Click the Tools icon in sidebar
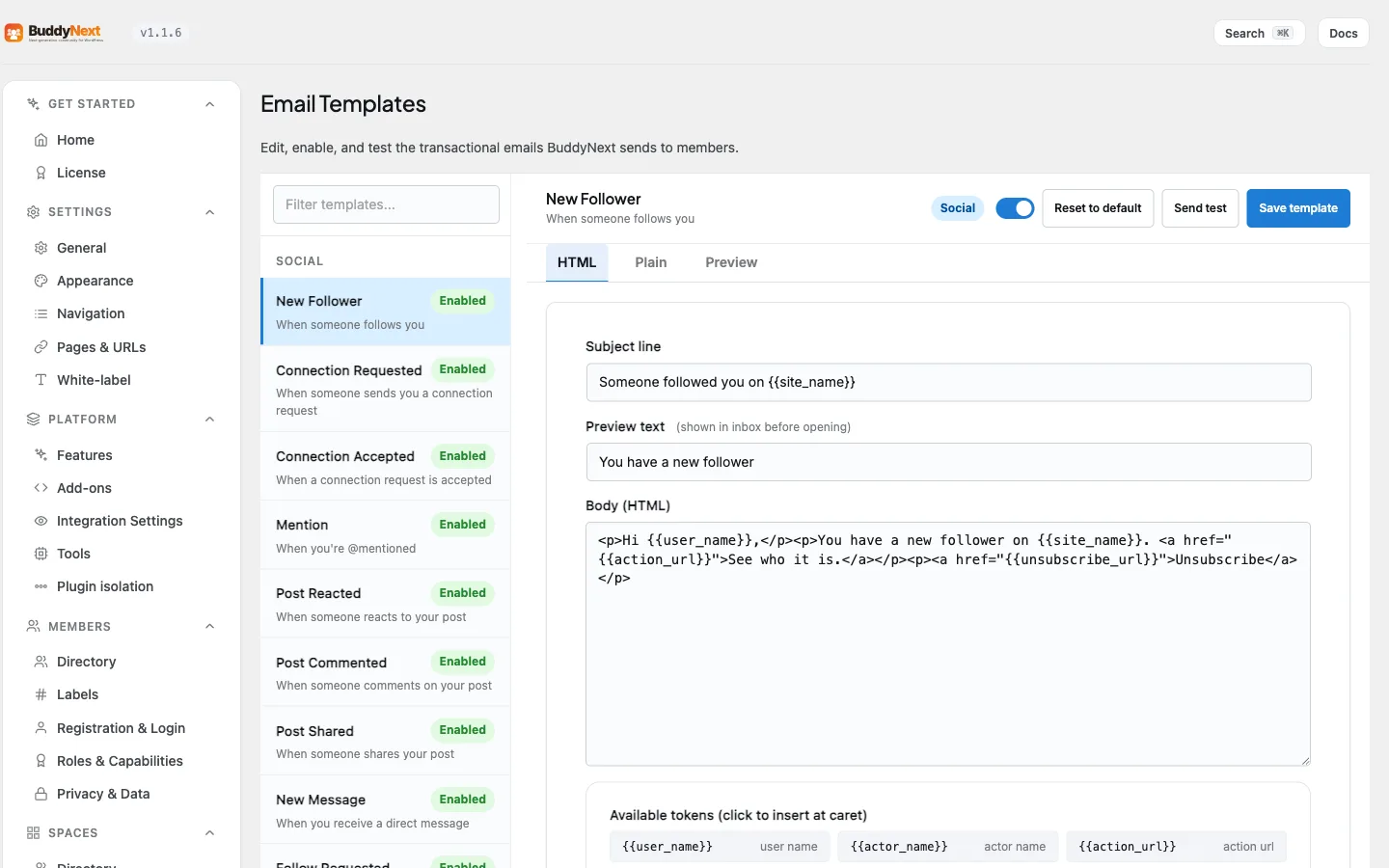This screenshot has height=868, width=1389. (41, 554)
